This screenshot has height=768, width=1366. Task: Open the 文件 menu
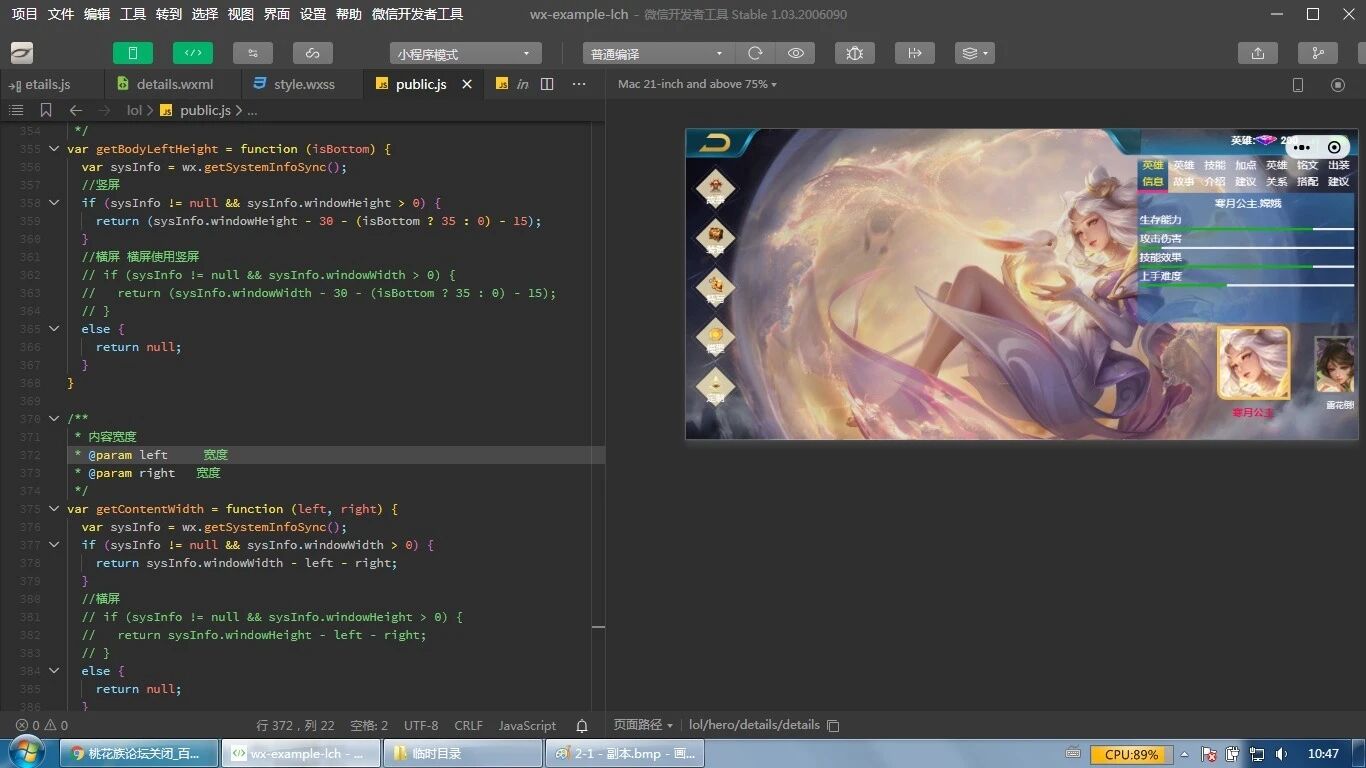click(x=61, y=14)
